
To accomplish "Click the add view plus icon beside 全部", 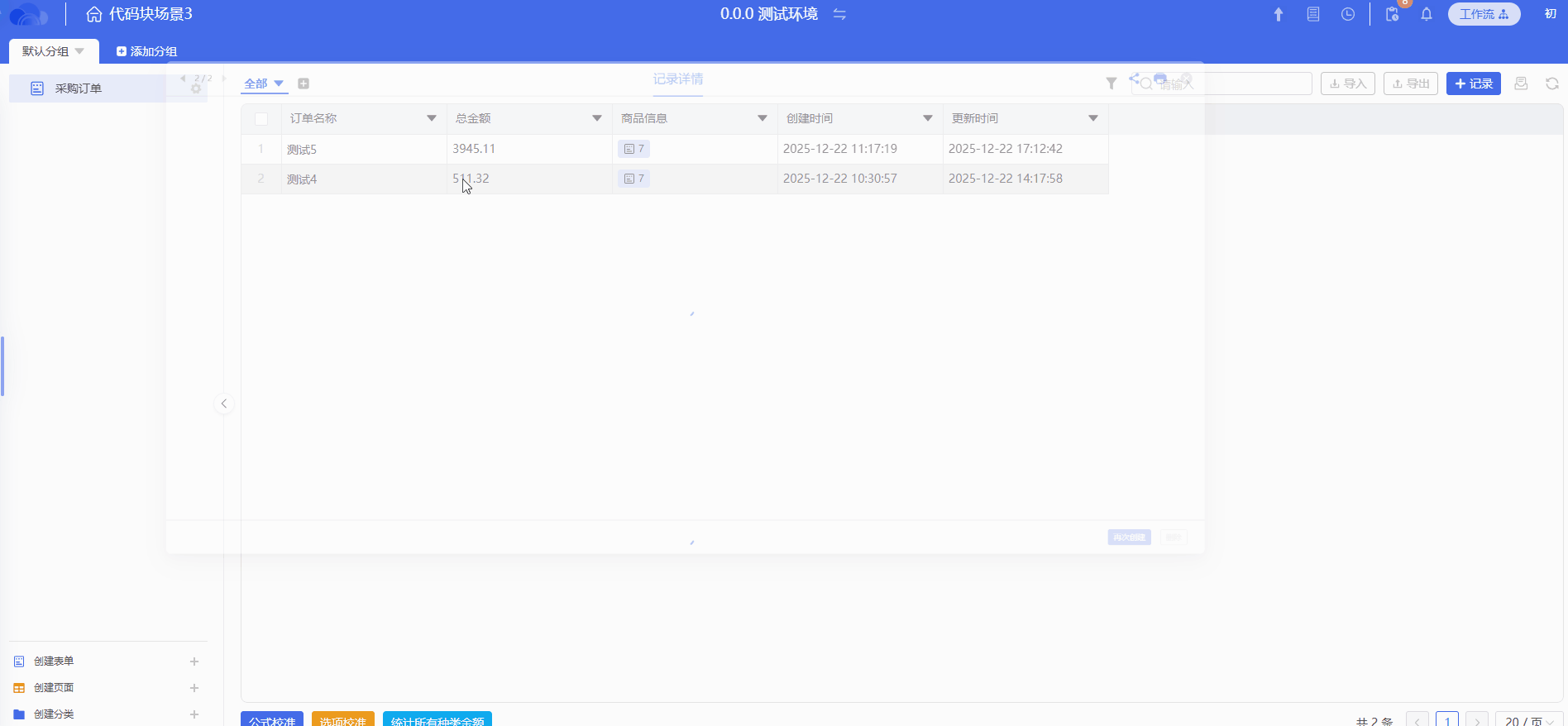I will point(304,84).
